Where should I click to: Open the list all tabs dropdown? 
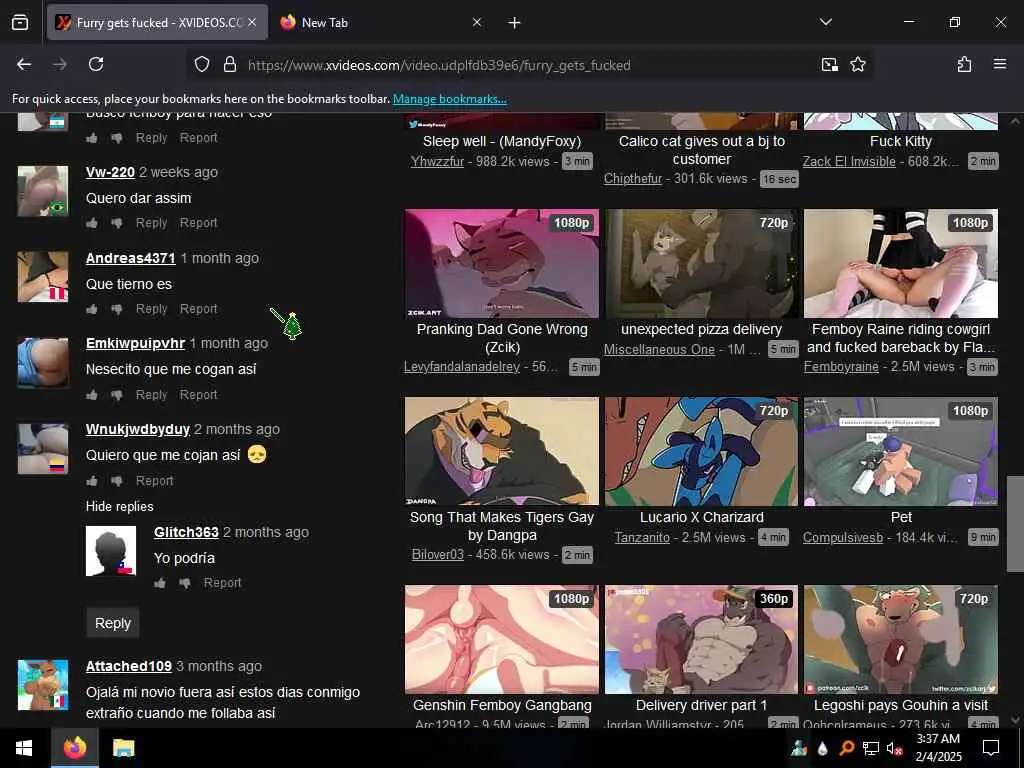click(x=825, y=22)
